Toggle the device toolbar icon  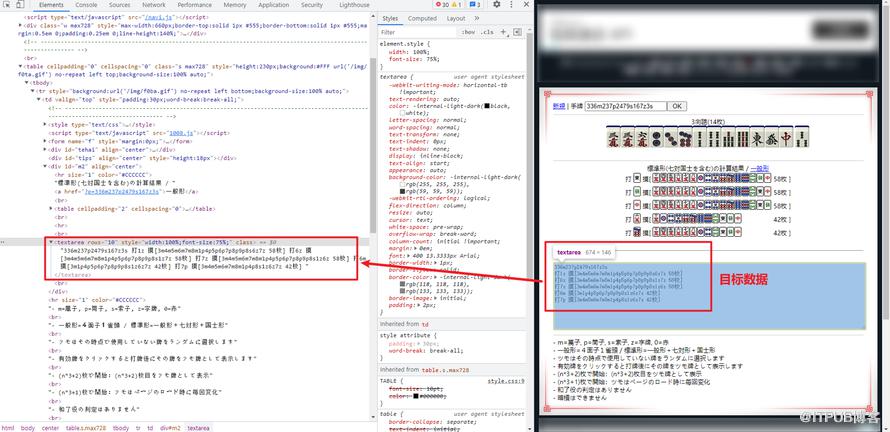(19, 5)
